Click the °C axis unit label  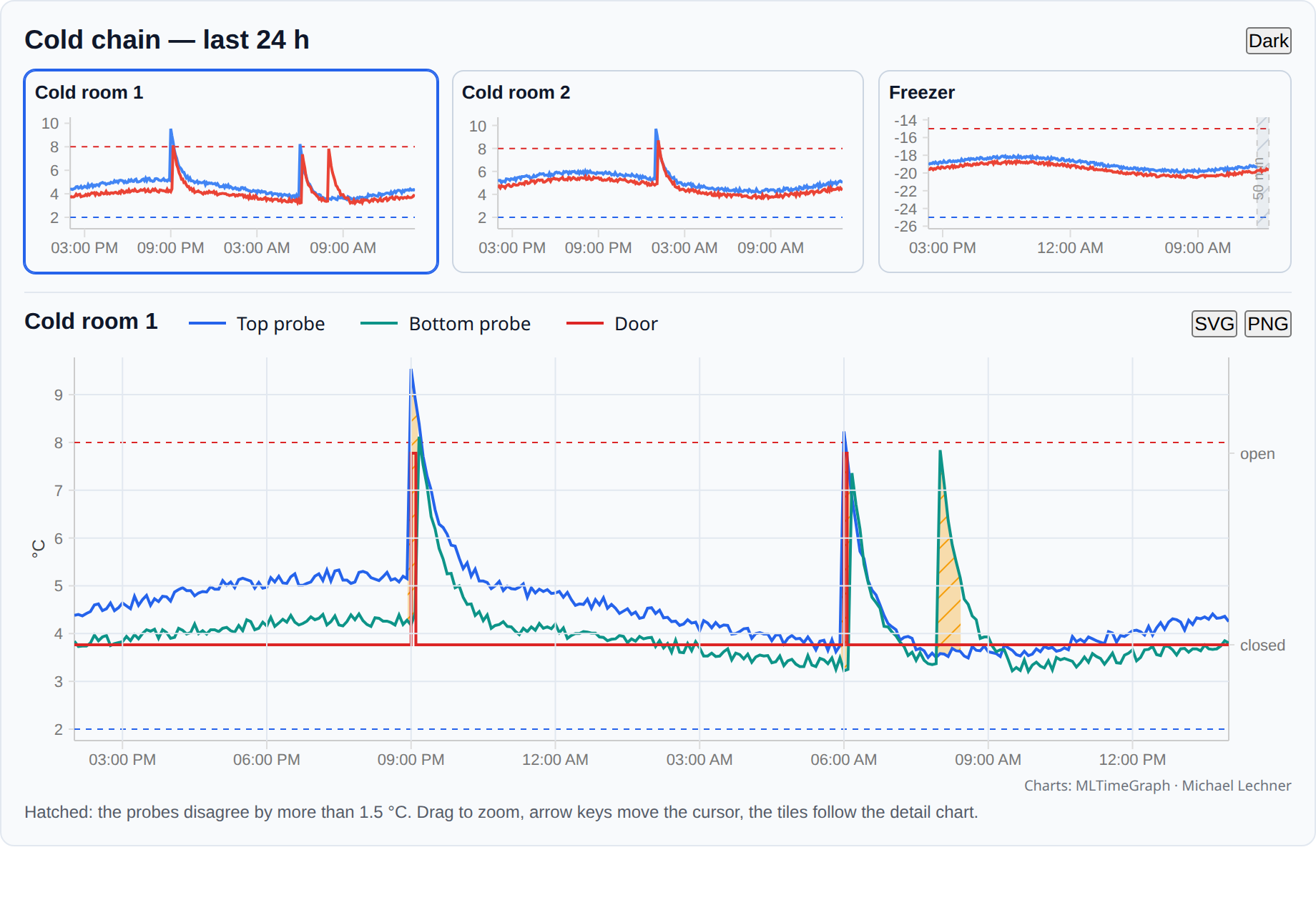[38, 549]
